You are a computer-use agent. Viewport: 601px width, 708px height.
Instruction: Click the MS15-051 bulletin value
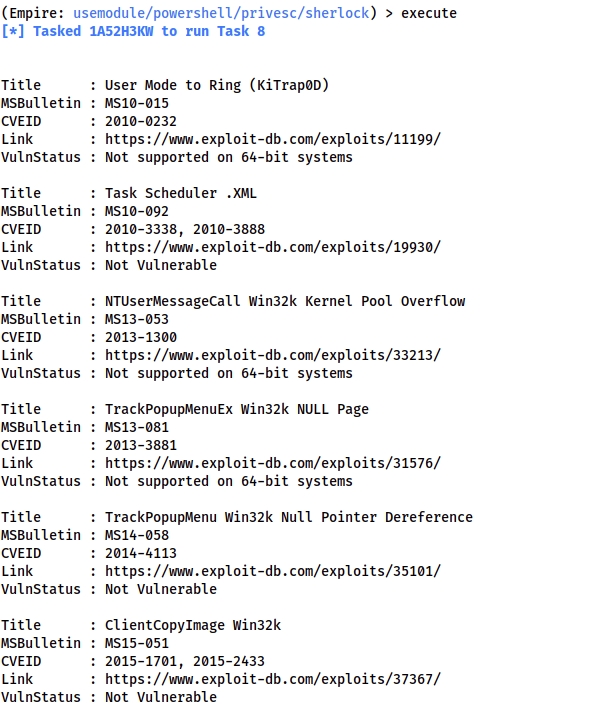137,643
